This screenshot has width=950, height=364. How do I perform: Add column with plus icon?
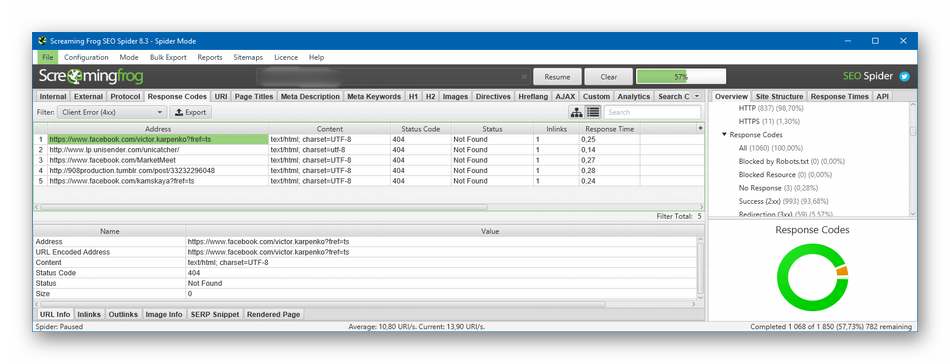coord(700,128)
